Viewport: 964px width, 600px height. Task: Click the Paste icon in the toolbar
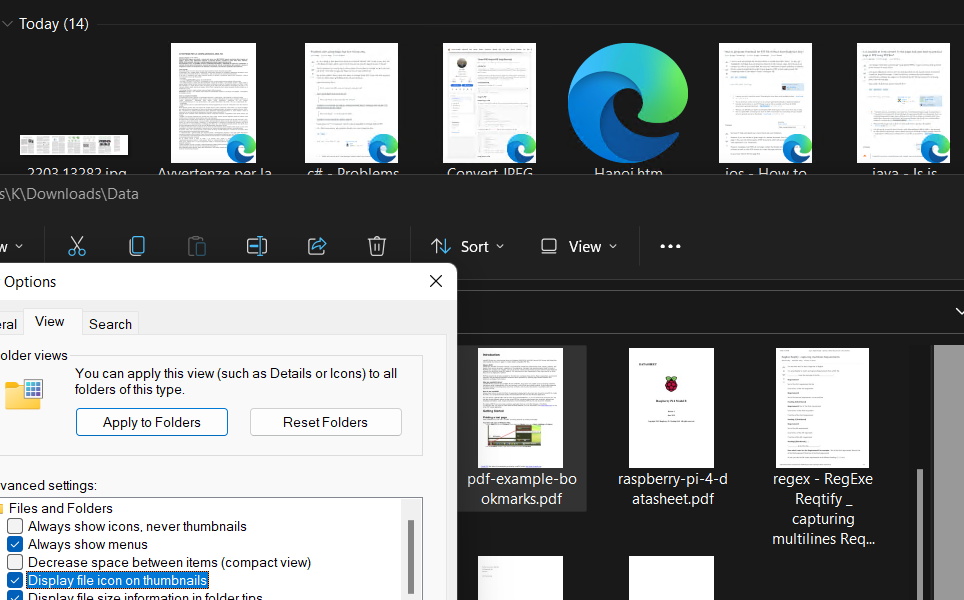[x=197, y=245]
